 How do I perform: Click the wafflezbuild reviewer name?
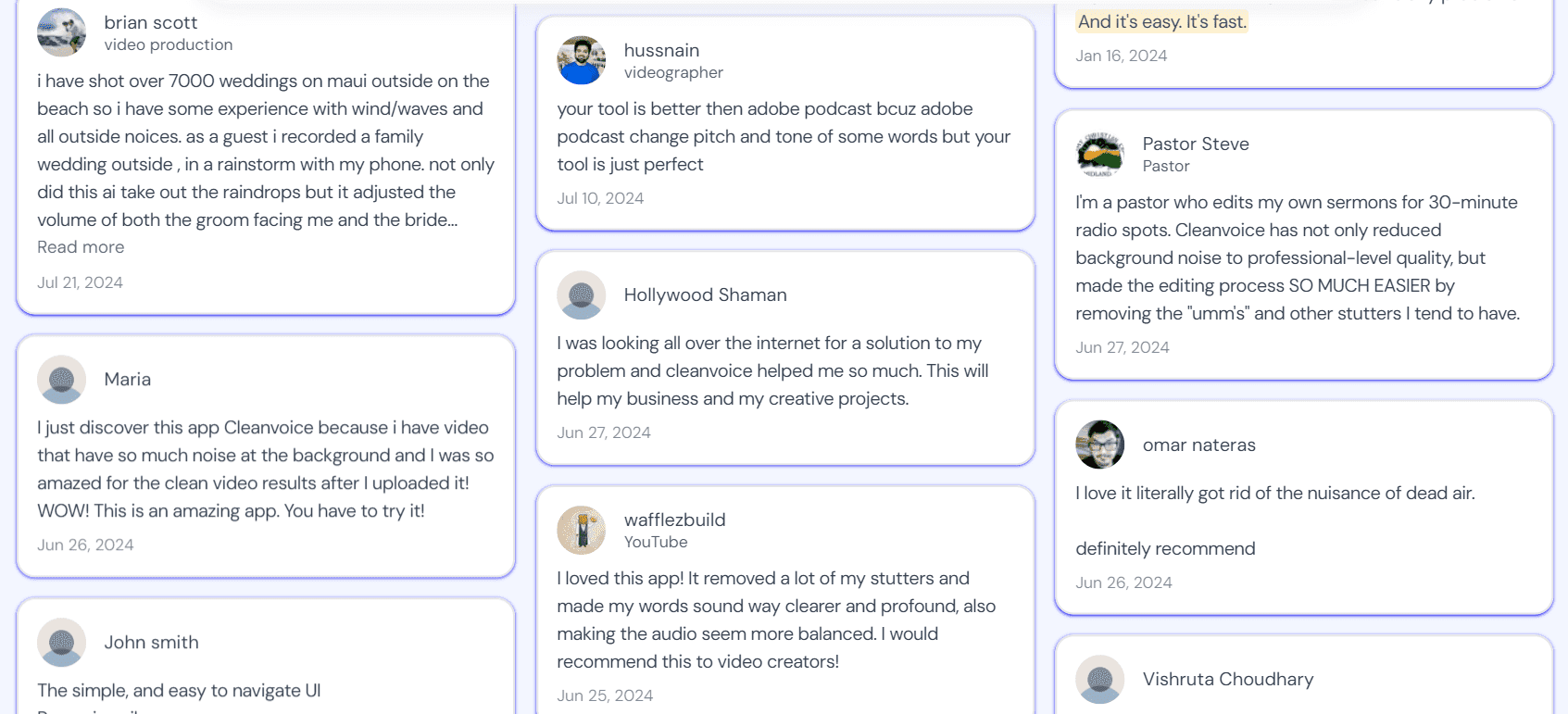click(674, 520)
